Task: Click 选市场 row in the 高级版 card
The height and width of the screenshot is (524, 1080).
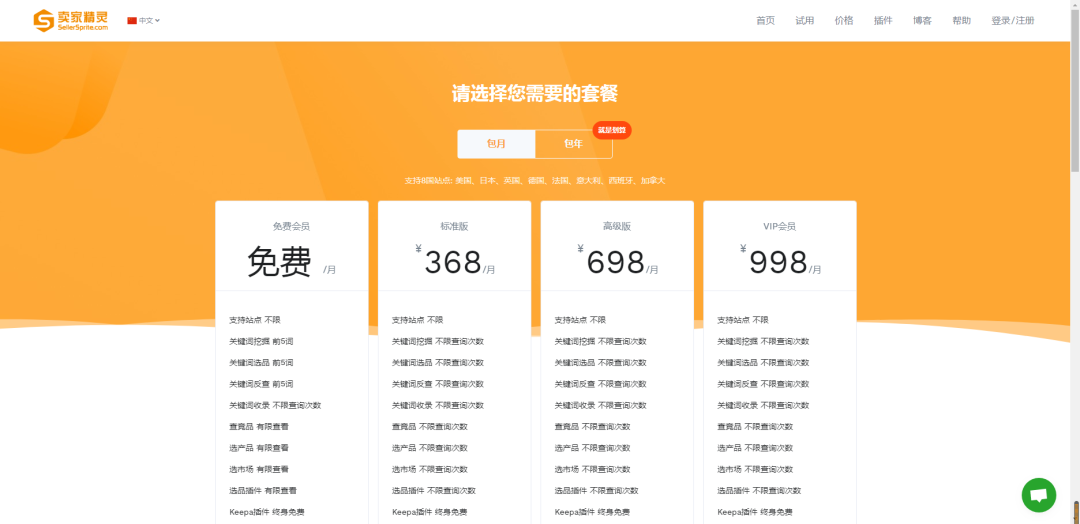Action: pyautogui.click(x=592, y=470)
